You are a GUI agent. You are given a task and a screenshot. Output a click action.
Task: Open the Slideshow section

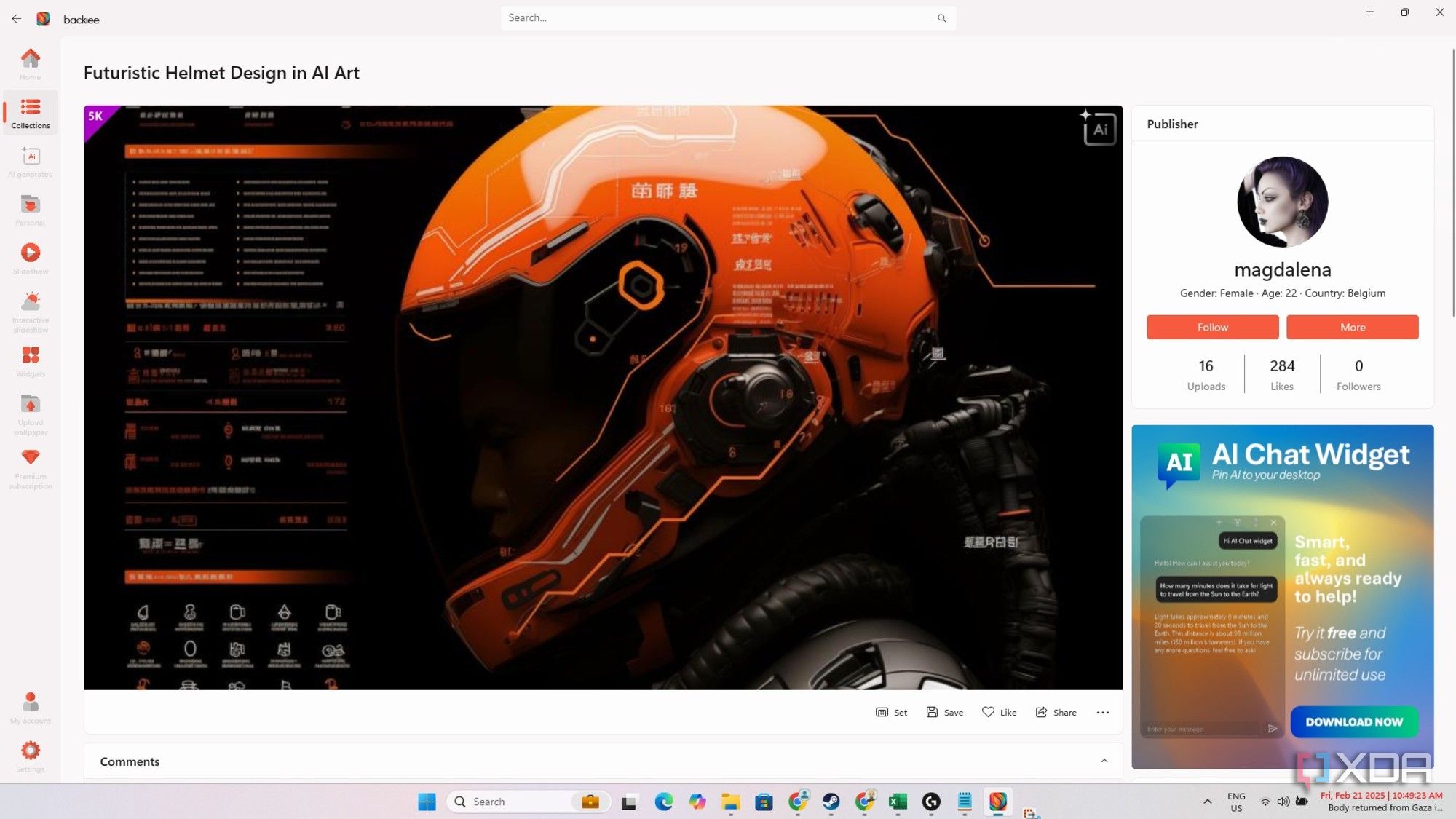click(x=30, y=259)
